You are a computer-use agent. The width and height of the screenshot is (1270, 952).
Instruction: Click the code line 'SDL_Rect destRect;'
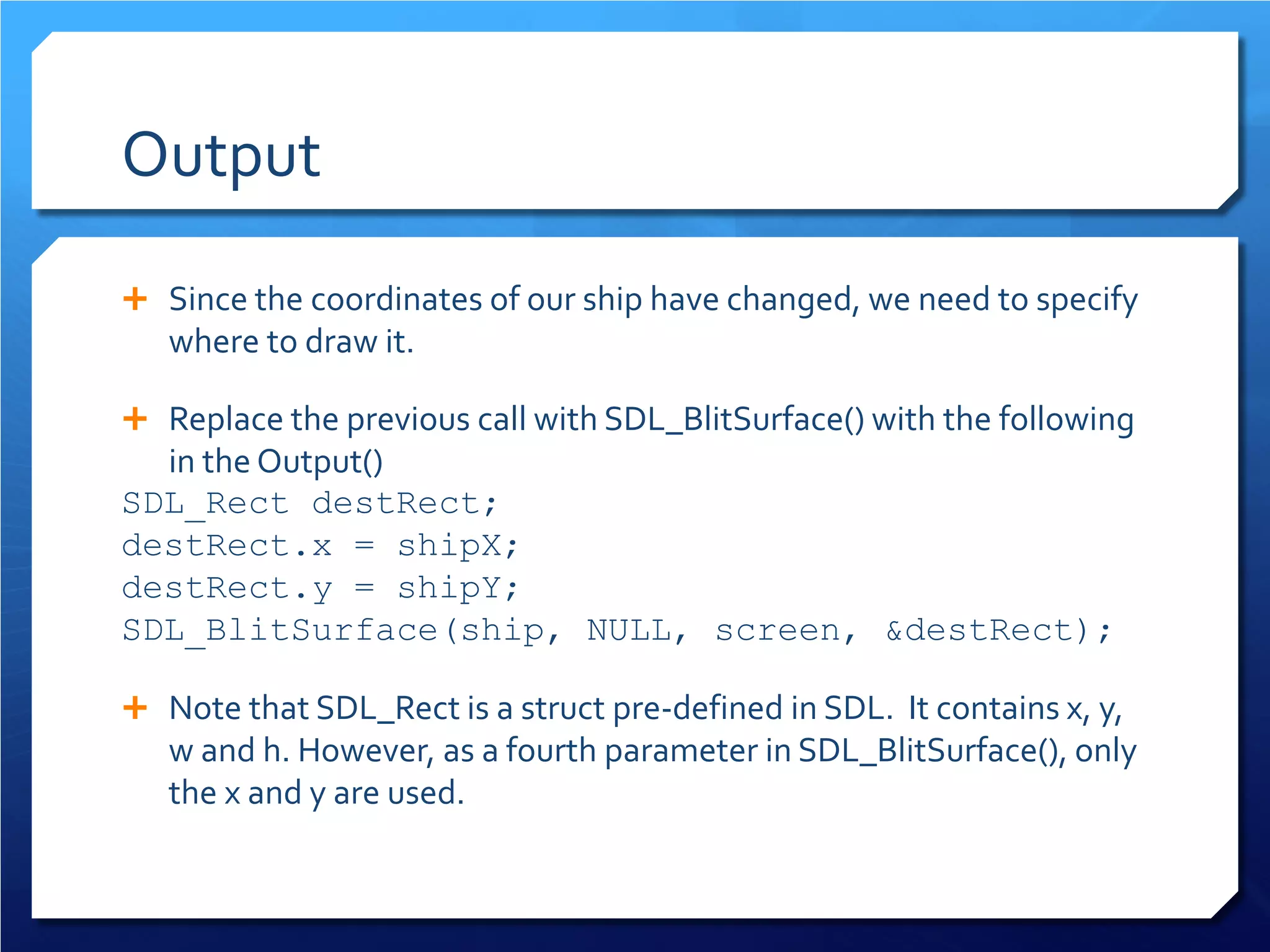pos(309,503)
